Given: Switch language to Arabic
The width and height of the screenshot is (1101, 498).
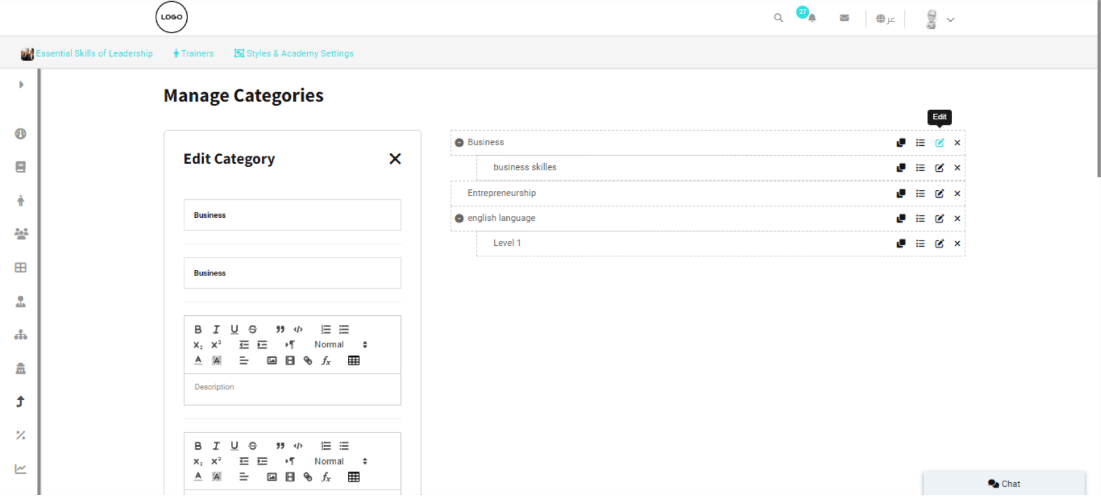Looking at the screenshot, I should point(885,19).
